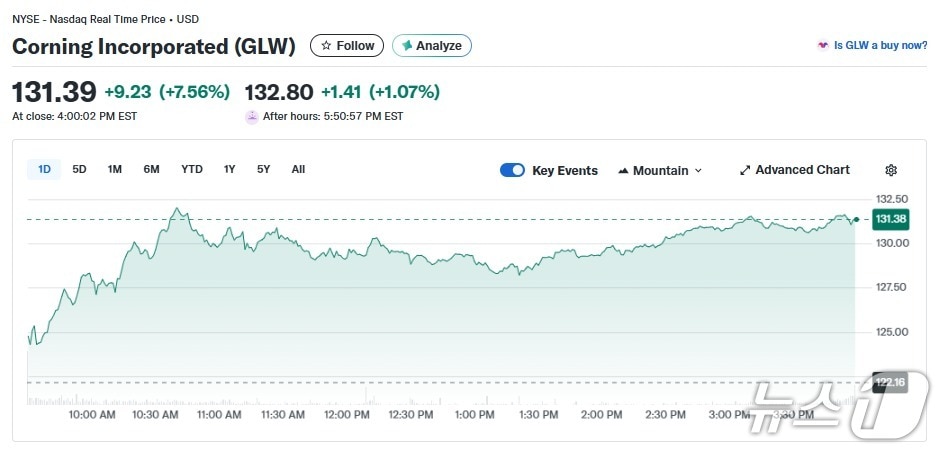The width and height of the screenshot is (943, 453).
Task: Choose the 5Y chart range
Action: [263, 169]
